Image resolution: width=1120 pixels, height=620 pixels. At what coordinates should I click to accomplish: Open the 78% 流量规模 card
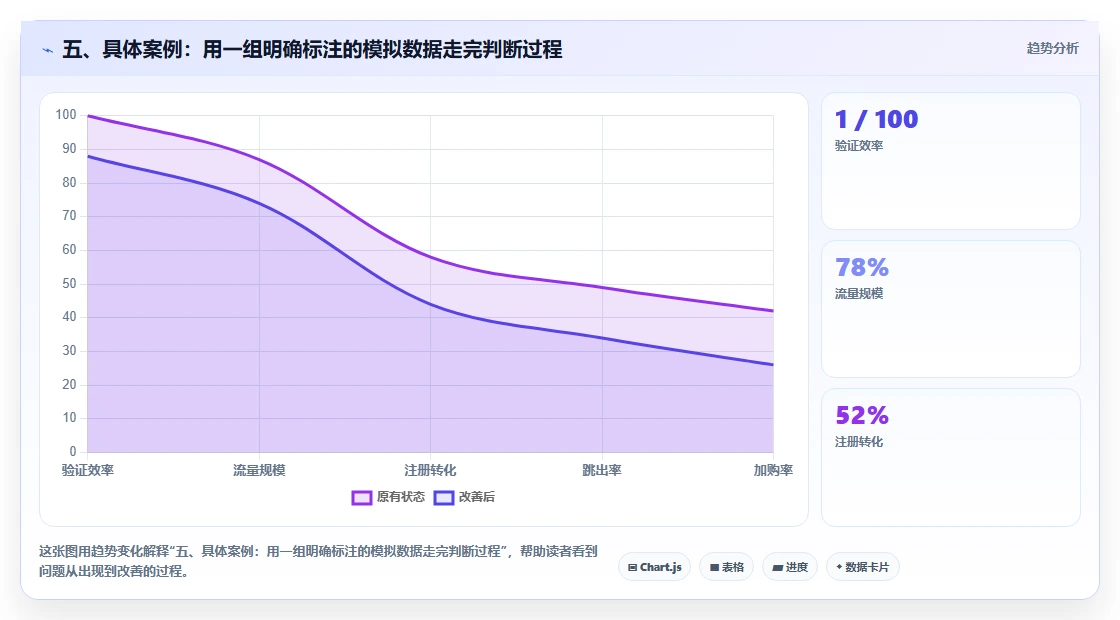(x=951, y=309)
